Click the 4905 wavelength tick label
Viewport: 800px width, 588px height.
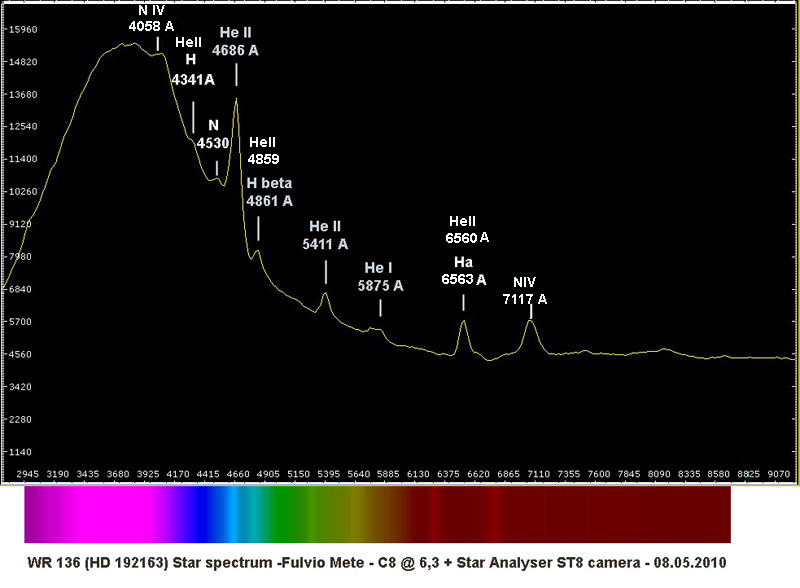[268, 474]
